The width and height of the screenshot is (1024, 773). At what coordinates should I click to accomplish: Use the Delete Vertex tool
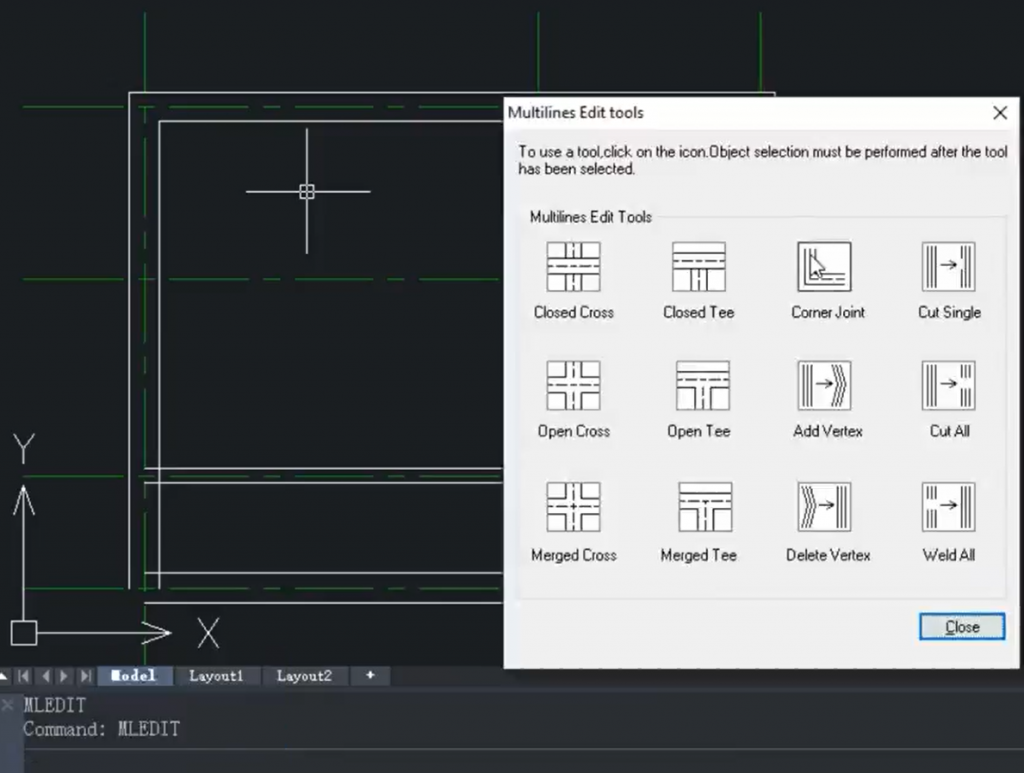coord(824,507)
